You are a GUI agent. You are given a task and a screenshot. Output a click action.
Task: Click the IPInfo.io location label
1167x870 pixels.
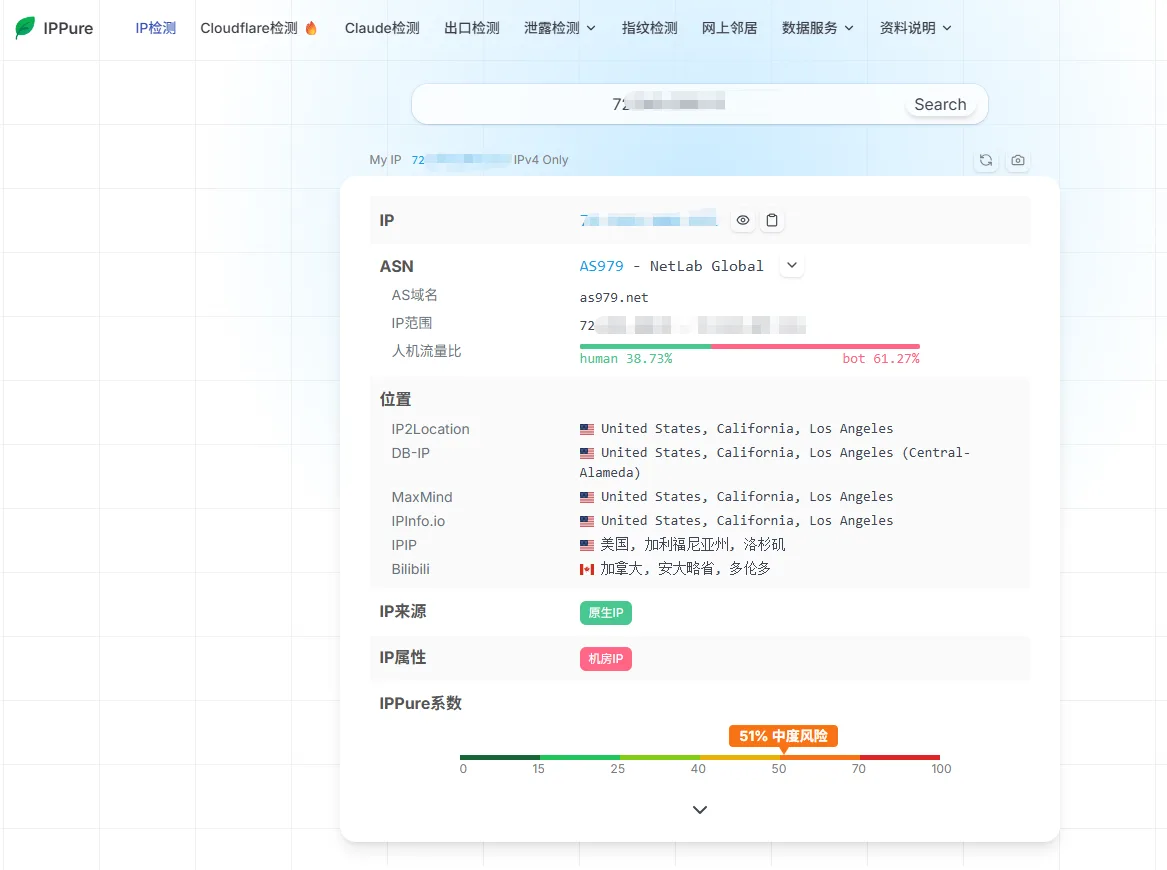[x=418, y=521]
